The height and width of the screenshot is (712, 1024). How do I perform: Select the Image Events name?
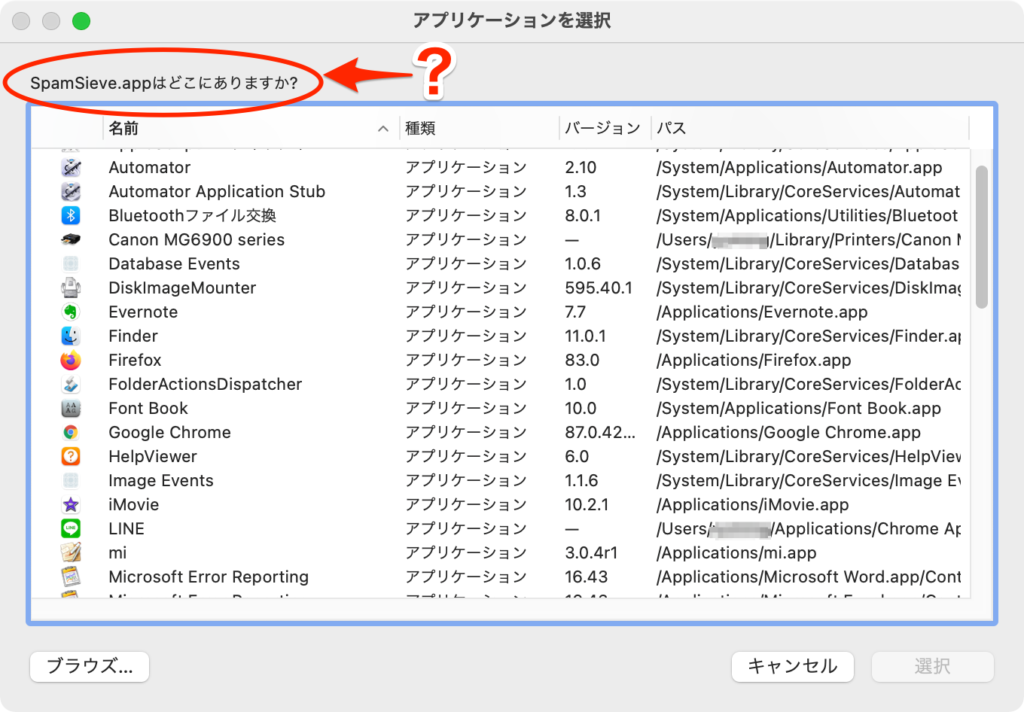pos(161,481)
